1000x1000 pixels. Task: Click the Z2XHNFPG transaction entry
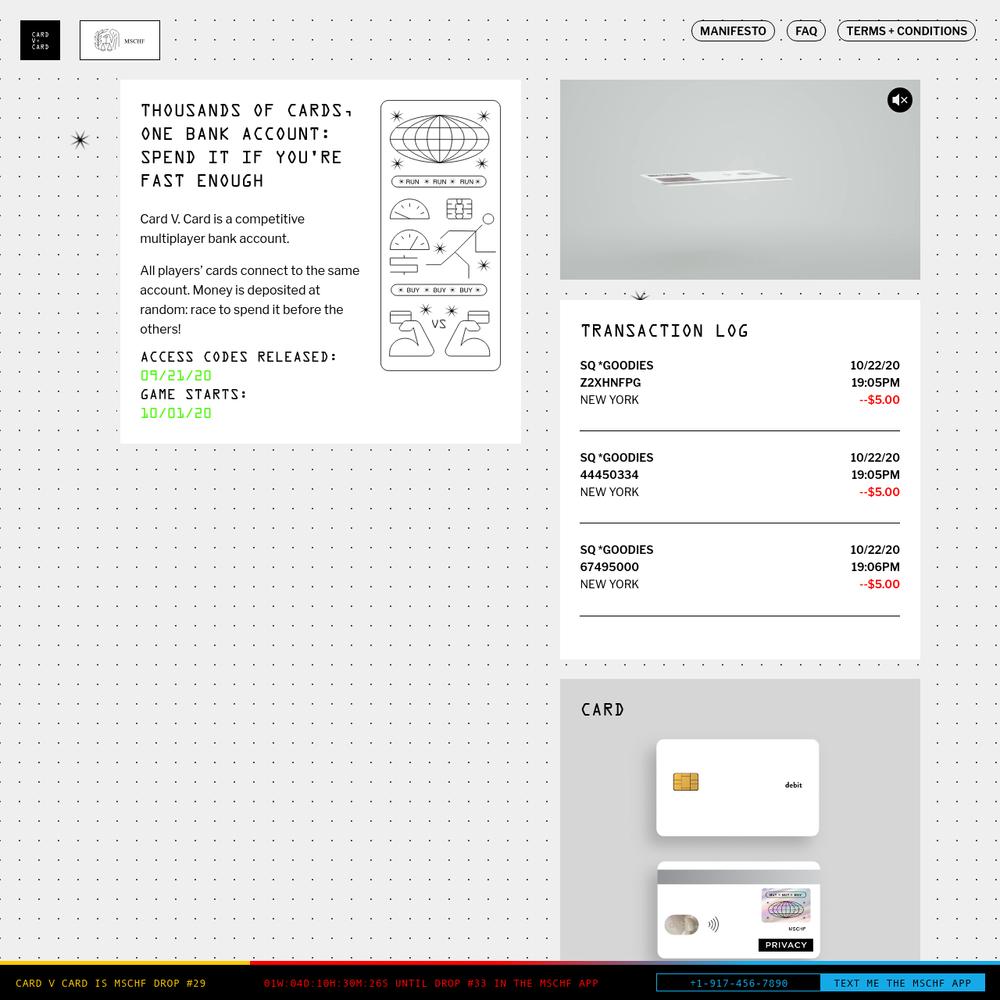740,383
